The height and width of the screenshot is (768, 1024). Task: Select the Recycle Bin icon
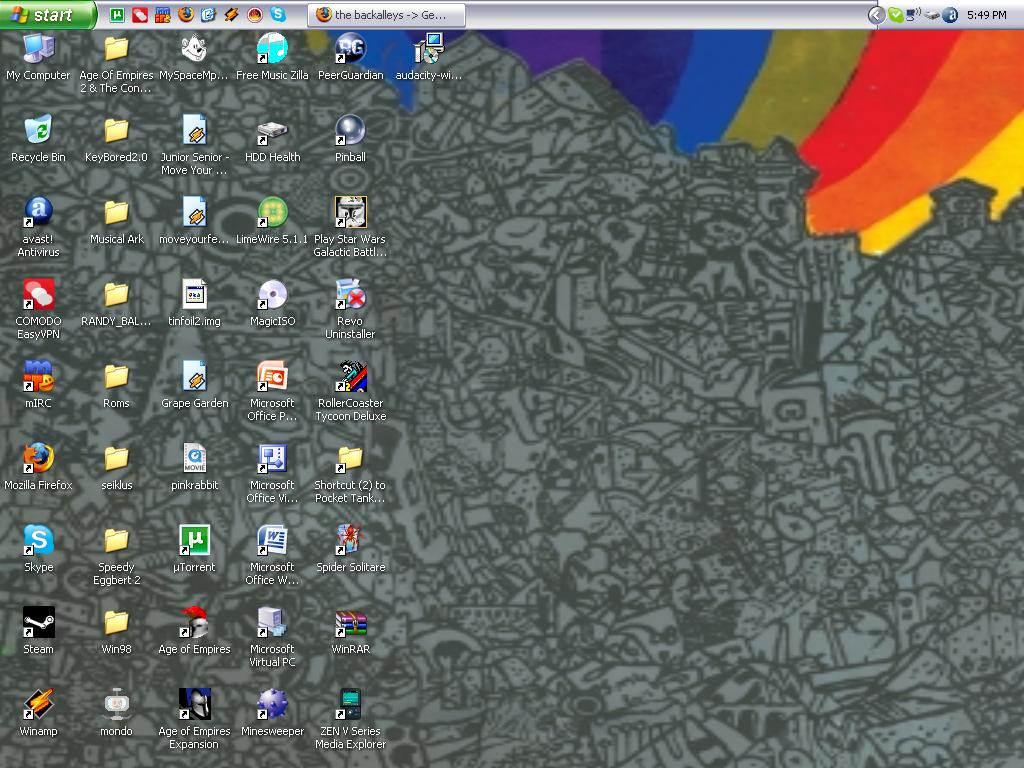coord(38,130)
